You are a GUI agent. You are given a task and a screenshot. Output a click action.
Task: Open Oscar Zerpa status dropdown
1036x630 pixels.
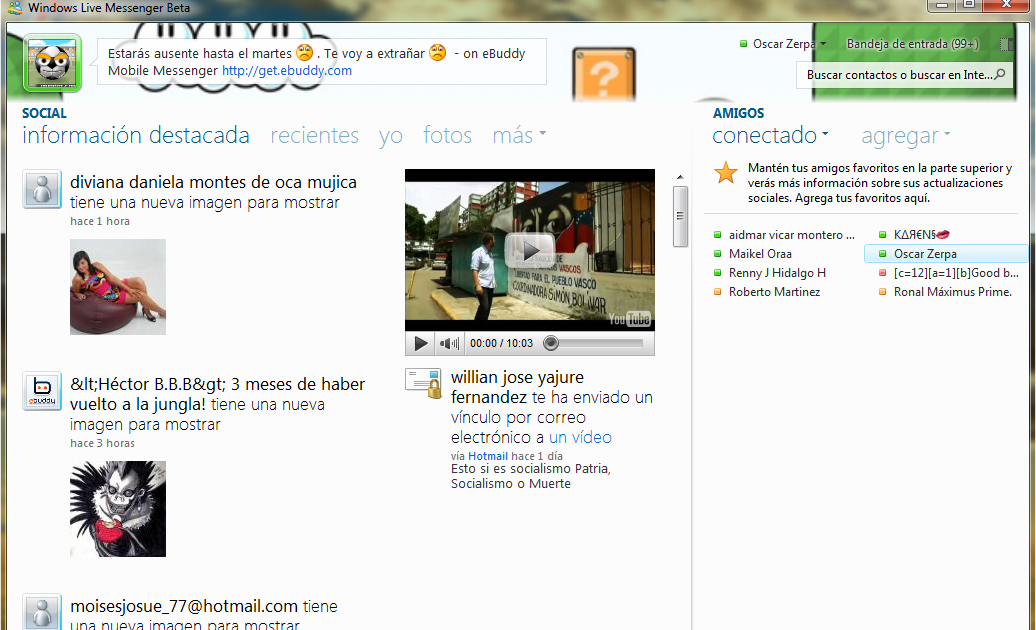click(x=790, y=44)
